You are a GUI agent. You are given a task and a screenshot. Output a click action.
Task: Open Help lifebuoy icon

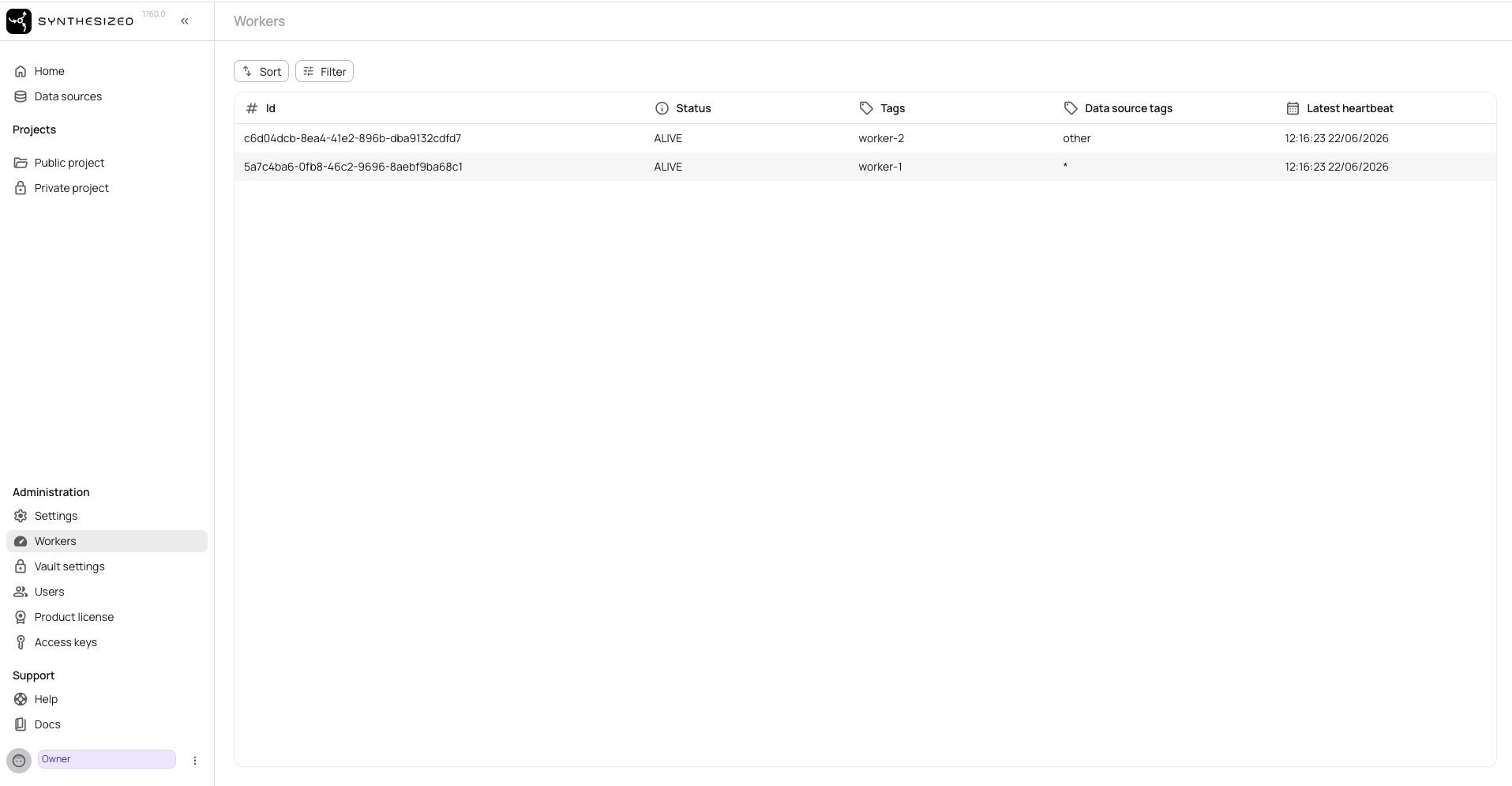[x=21, y=699]
